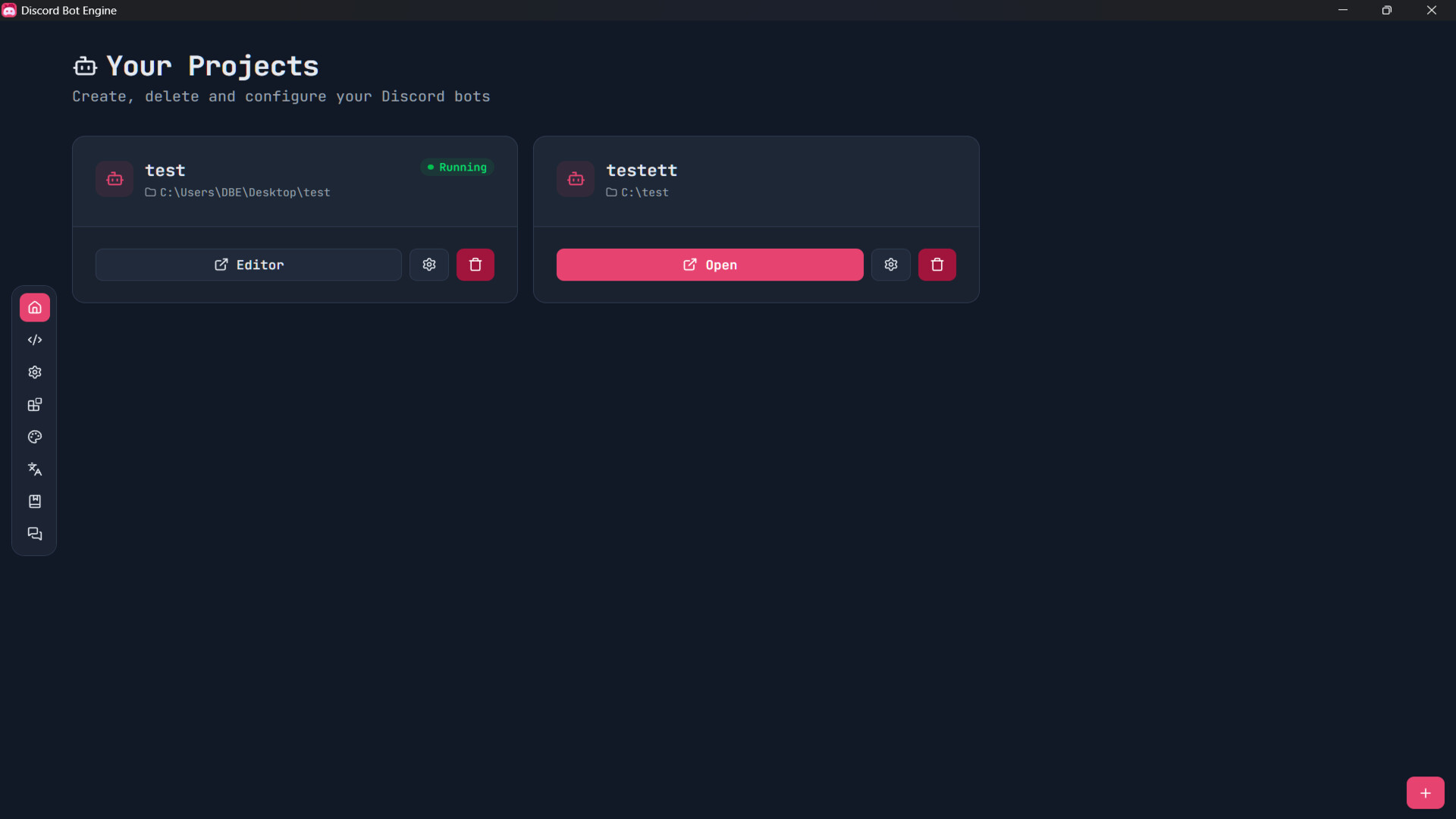The width and height of the screenshot is (1456, 819).
Task: Open the chat messages sidebar icon
Action: tap(35, 534)
